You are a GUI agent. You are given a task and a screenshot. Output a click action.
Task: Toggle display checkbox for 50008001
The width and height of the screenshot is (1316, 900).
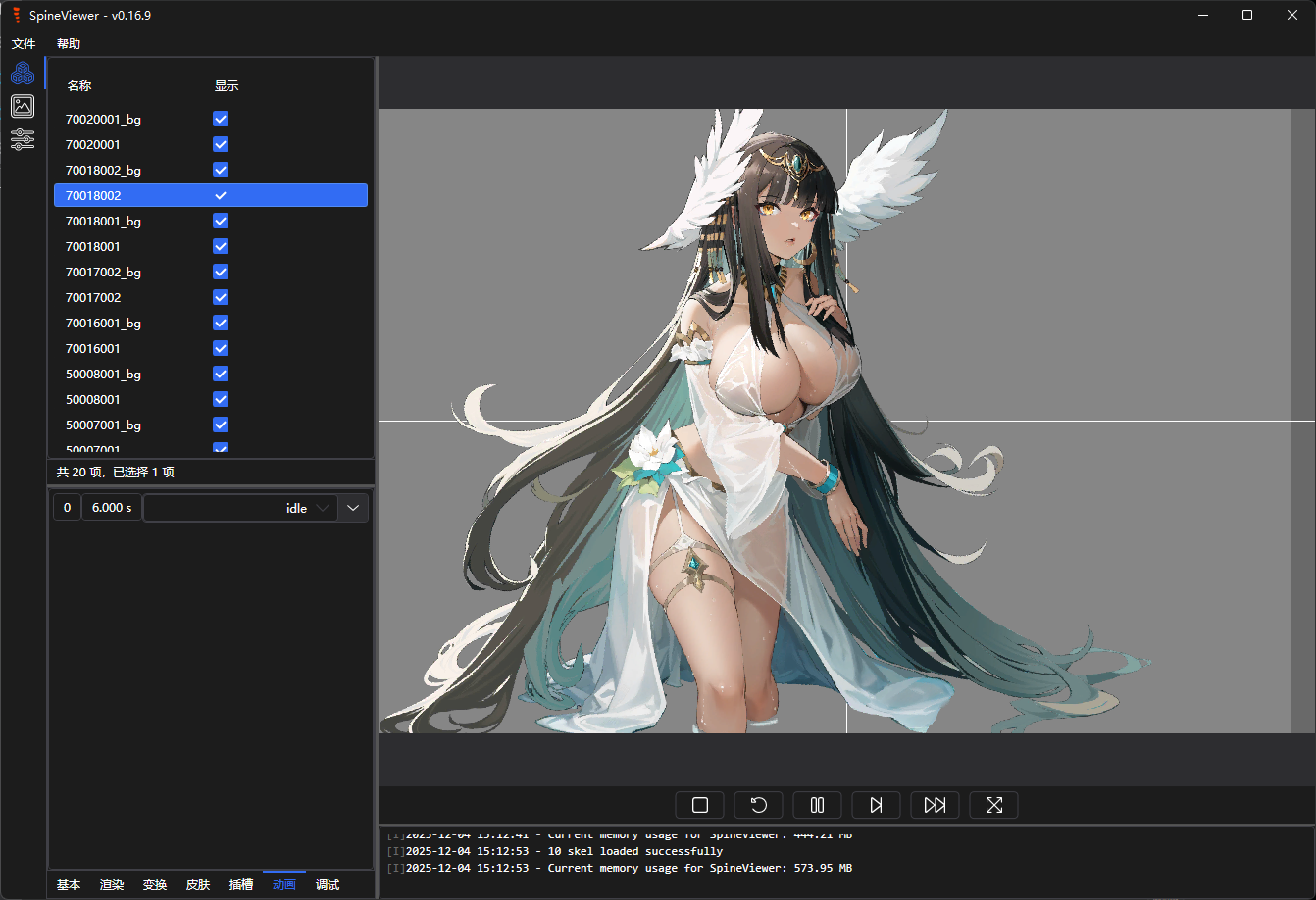coord(221,399)
